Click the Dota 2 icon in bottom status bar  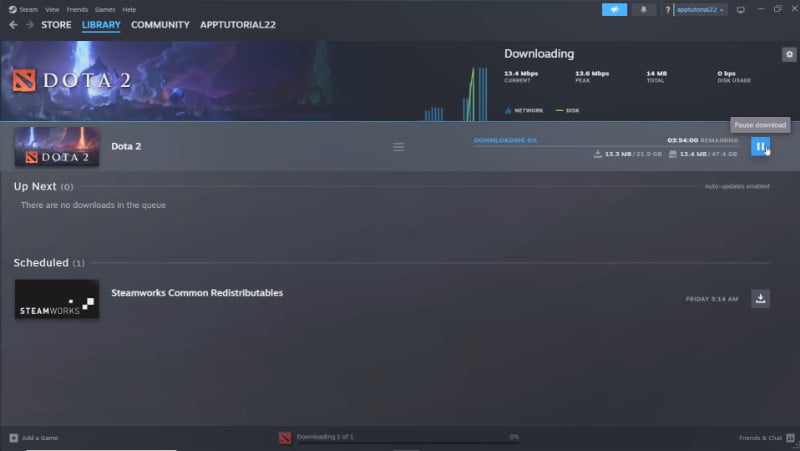(285, 438)
